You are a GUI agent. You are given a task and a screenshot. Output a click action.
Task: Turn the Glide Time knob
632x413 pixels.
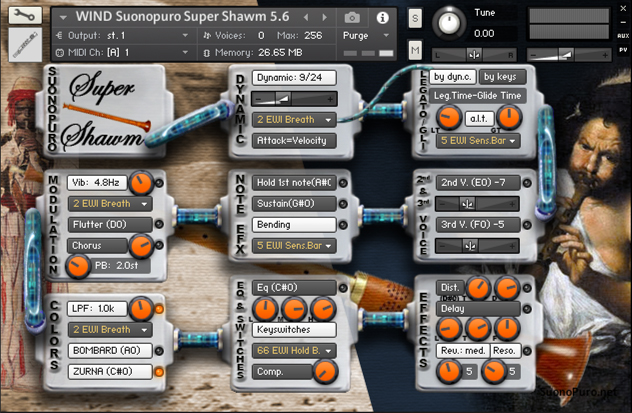tap(509, 118)
